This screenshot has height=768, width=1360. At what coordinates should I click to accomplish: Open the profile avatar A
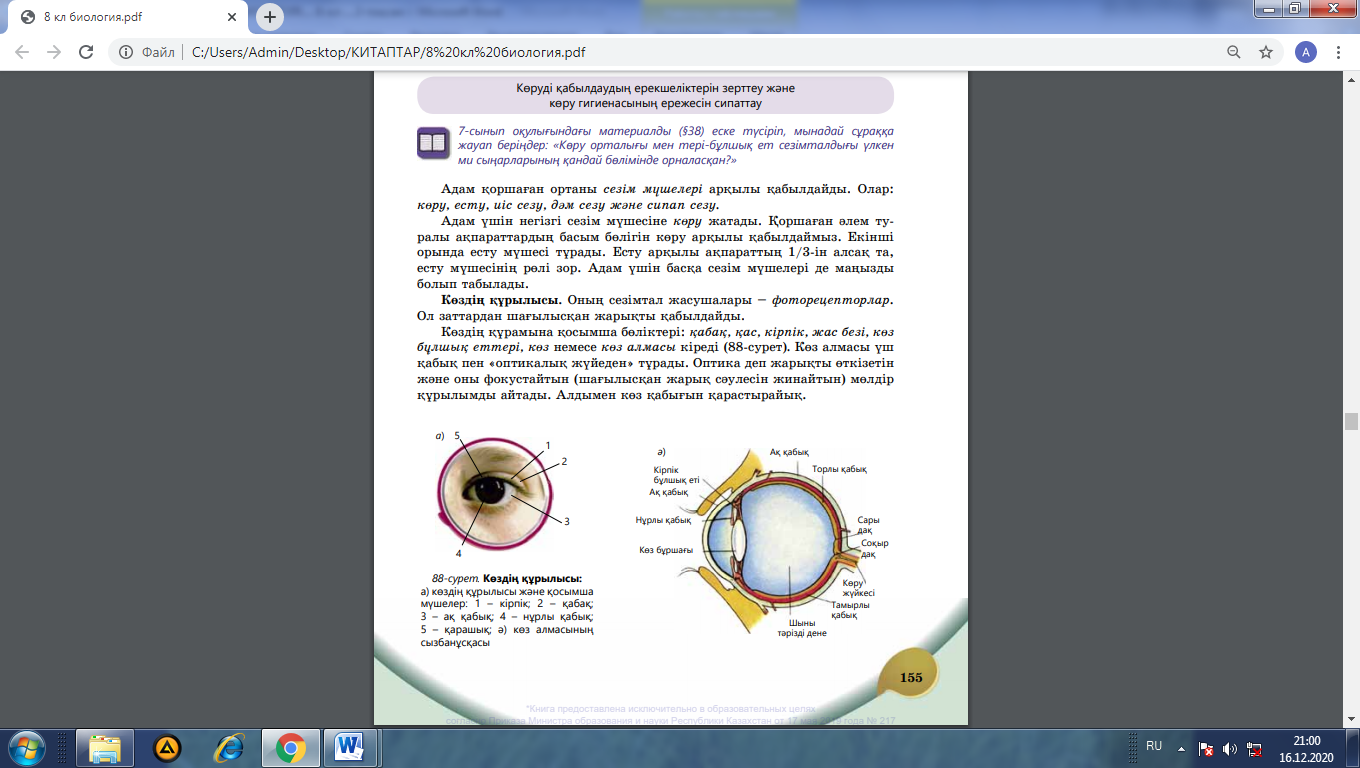1305,52
